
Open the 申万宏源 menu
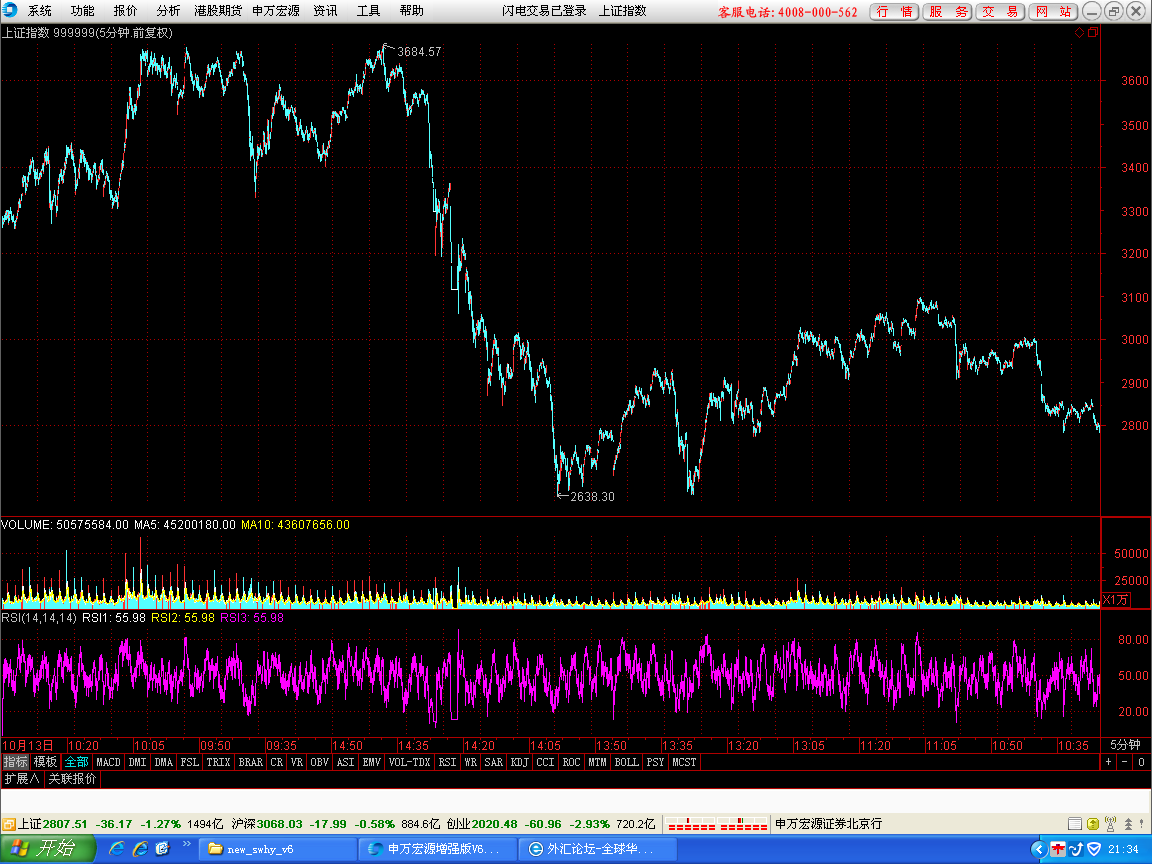[276, 11]
